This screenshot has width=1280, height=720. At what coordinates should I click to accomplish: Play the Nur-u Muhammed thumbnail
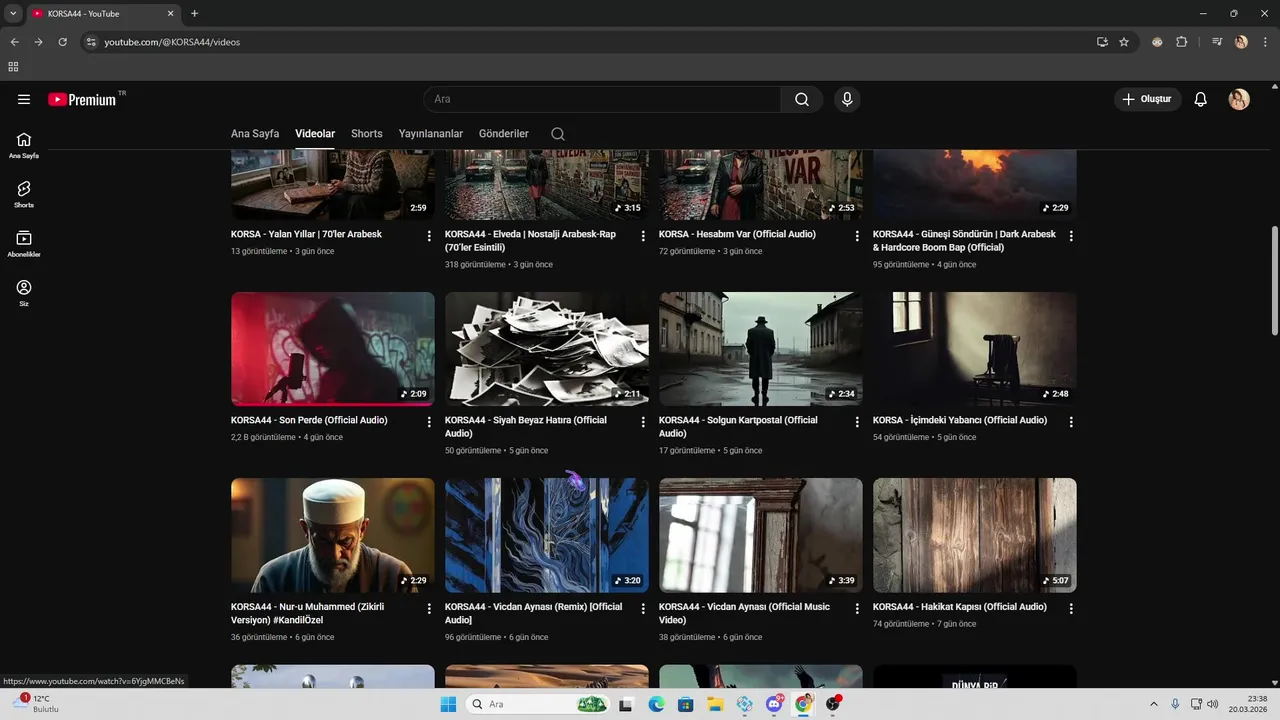tap(333, 535)
